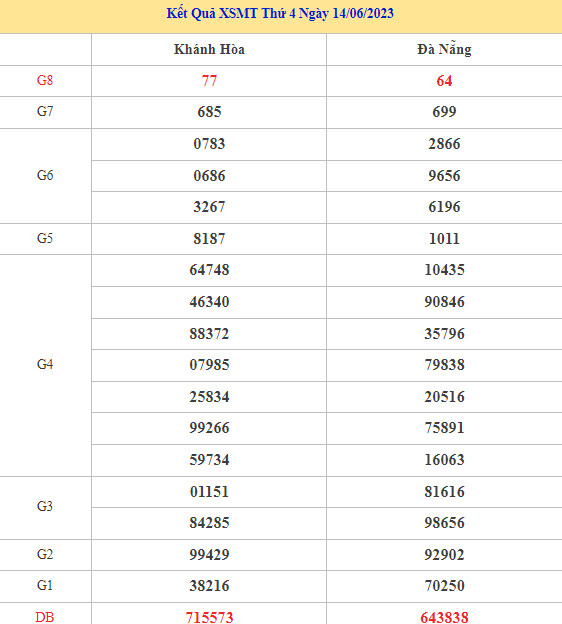The image size is (562, 624).
Task: Select the Đà Nẵng column header
Action: point(444,49)
